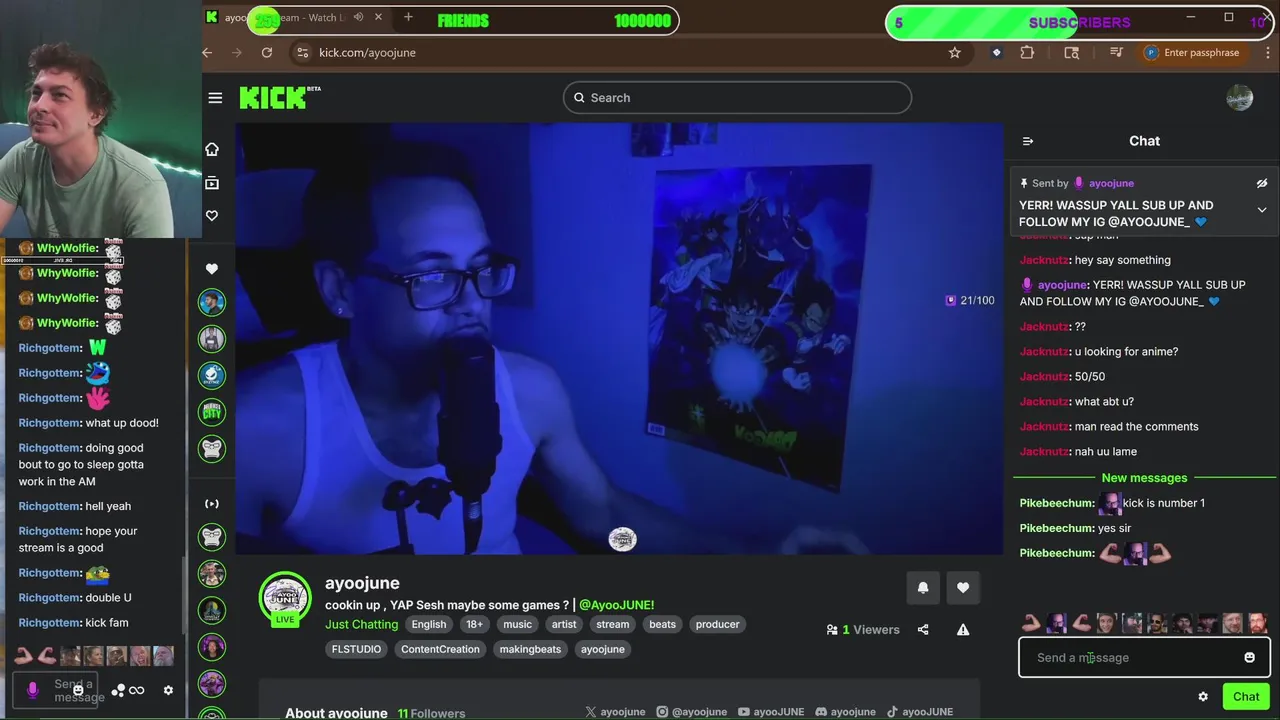The height and width of the screenshot is (720, 1280).
Task: Click the '1 Viewers' count
Action: (863, 630)
